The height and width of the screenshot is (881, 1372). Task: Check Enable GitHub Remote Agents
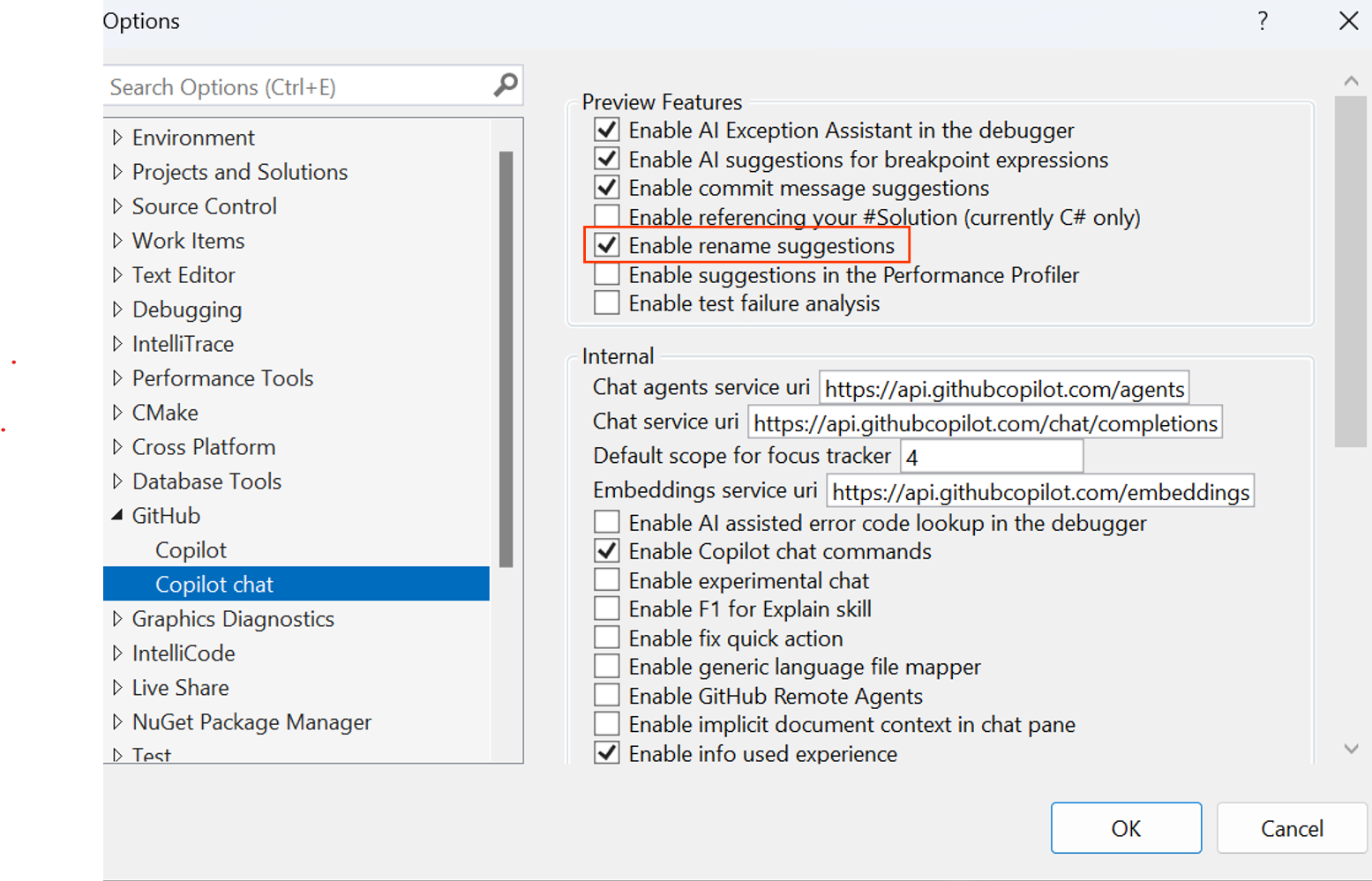click(x=607, y=696)
